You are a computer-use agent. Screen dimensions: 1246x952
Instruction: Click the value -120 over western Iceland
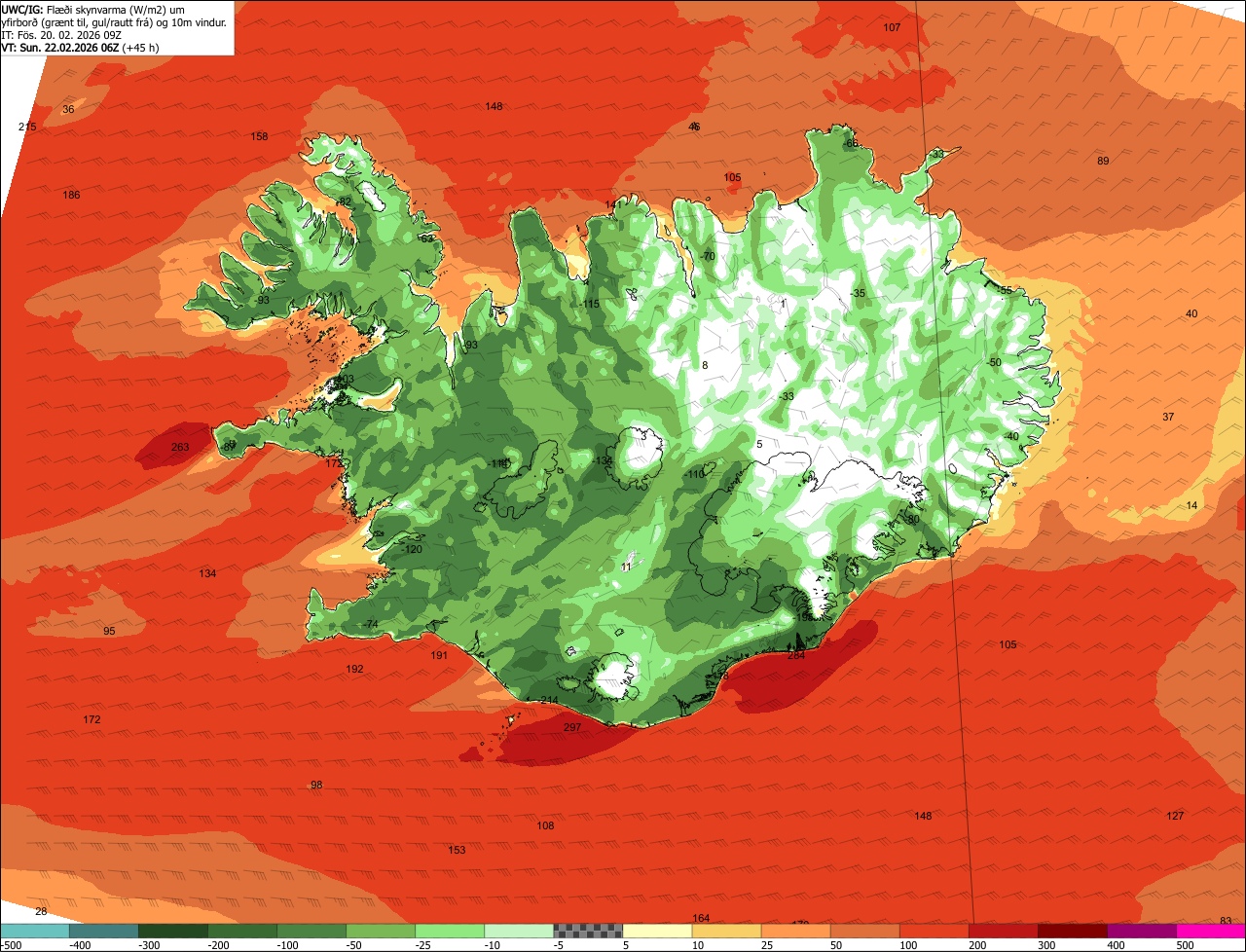tap(412, 549)
